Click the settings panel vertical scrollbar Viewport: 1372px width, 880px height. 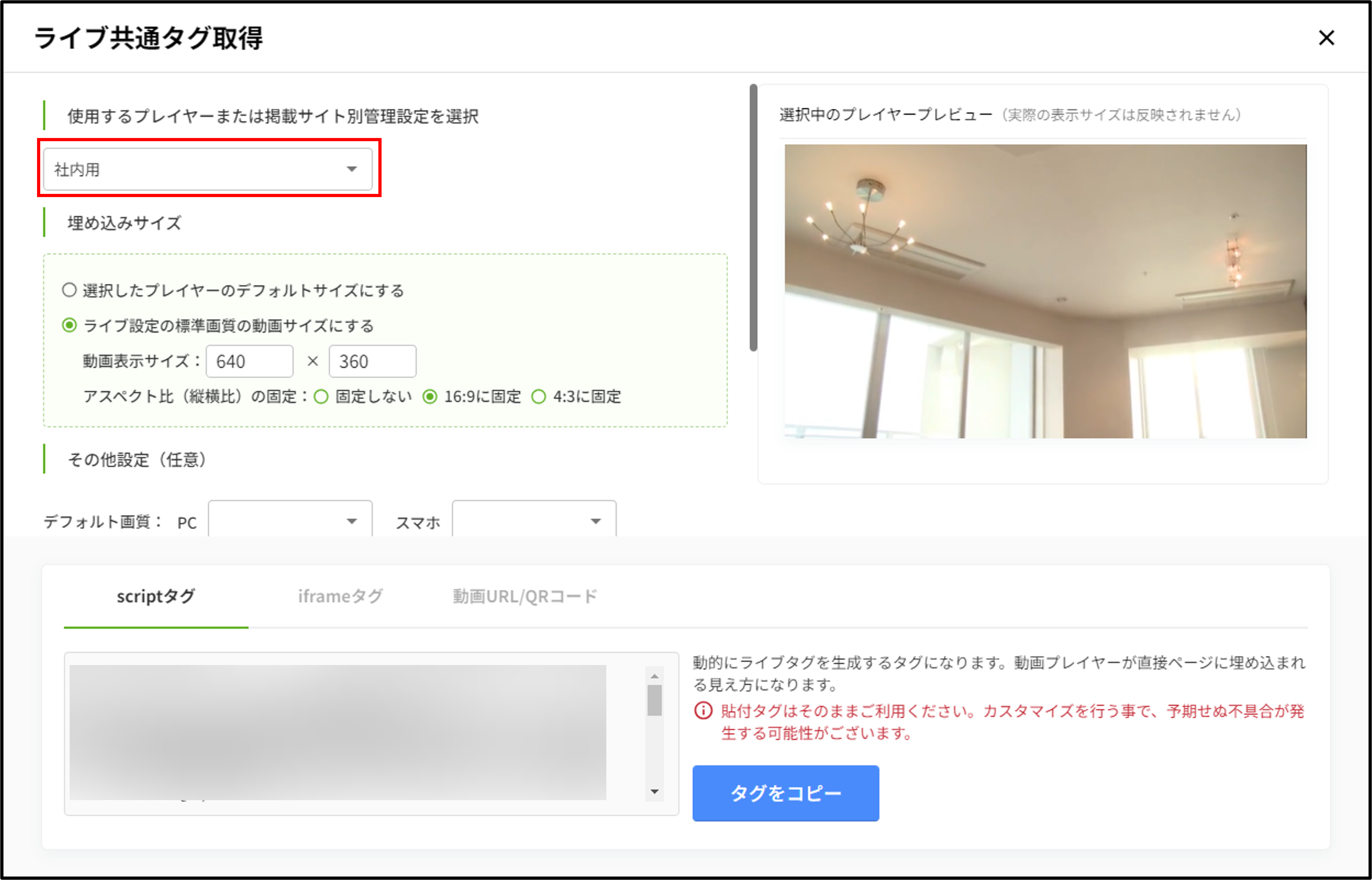[754, 217]
